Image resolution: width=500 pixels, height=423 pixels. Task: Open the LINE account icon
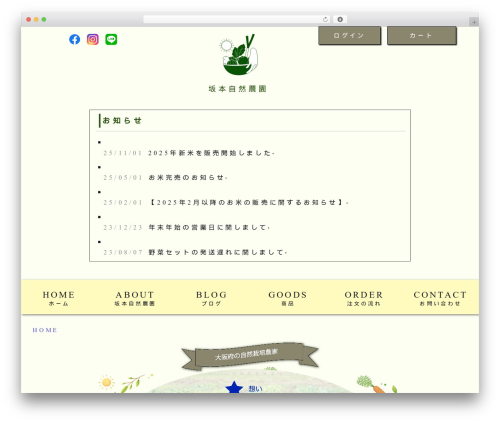click(x=111, y=39)
